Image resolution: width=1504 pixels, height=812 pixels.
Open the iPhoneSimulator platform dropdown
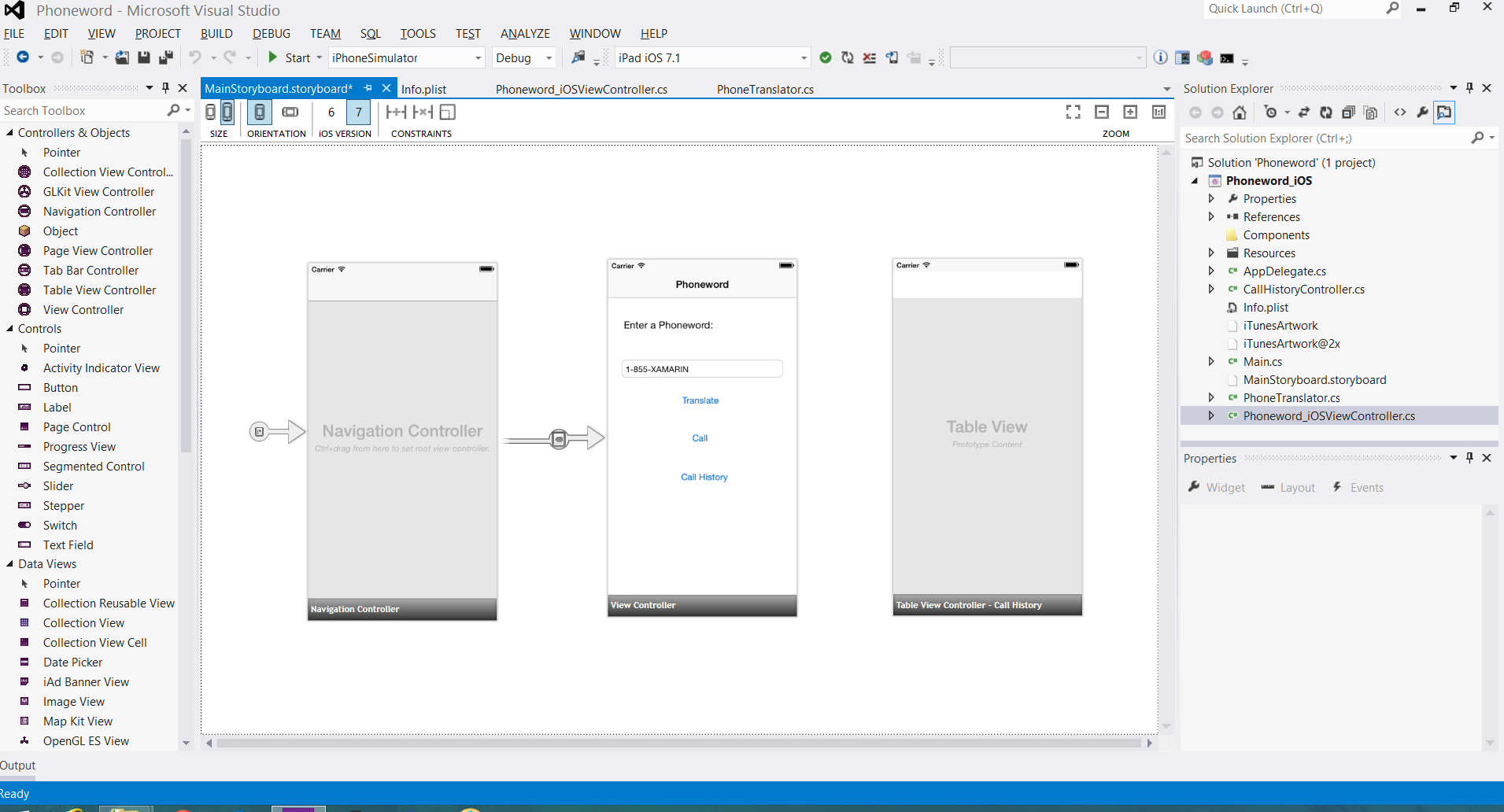477,58
